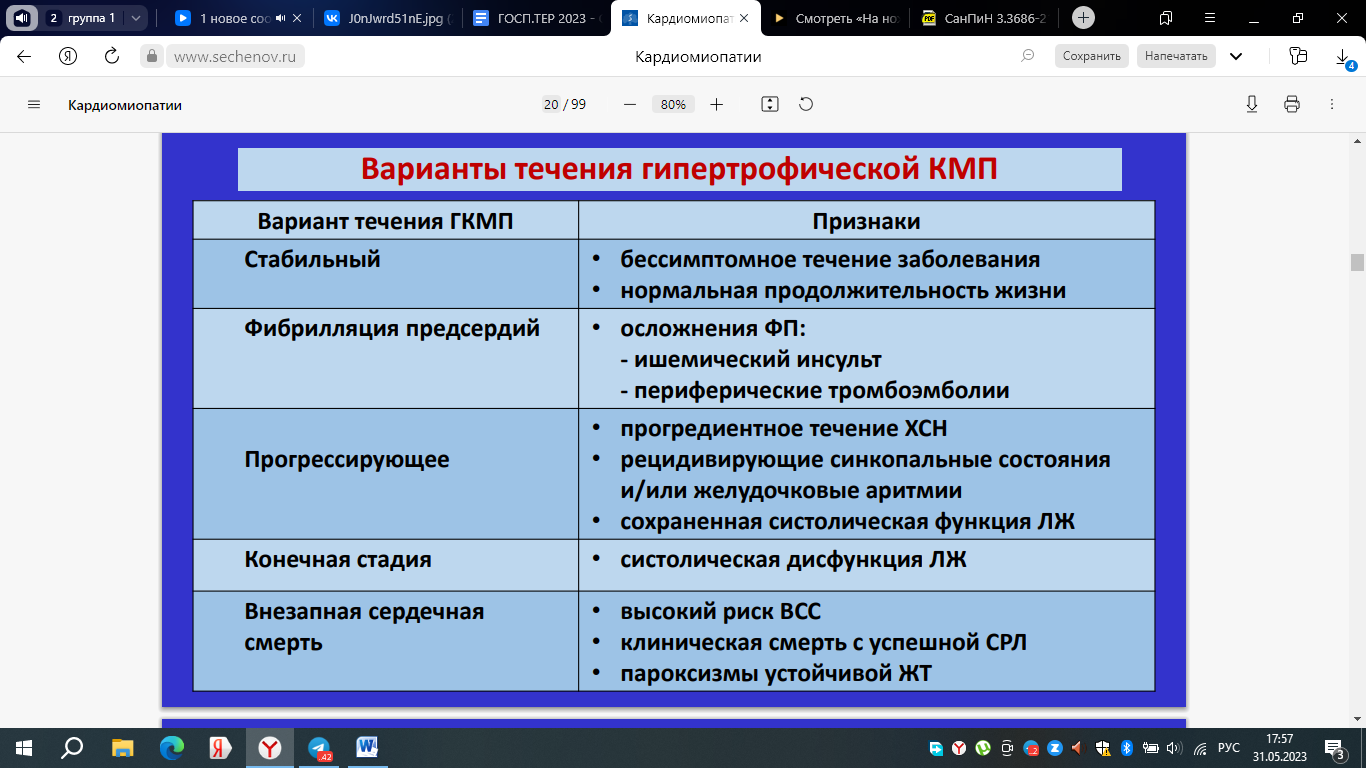Click "систолическая дисфункция ЛЖ" text
The width and height of the screenshot is (1366, 768).
(x=793, y=559)
